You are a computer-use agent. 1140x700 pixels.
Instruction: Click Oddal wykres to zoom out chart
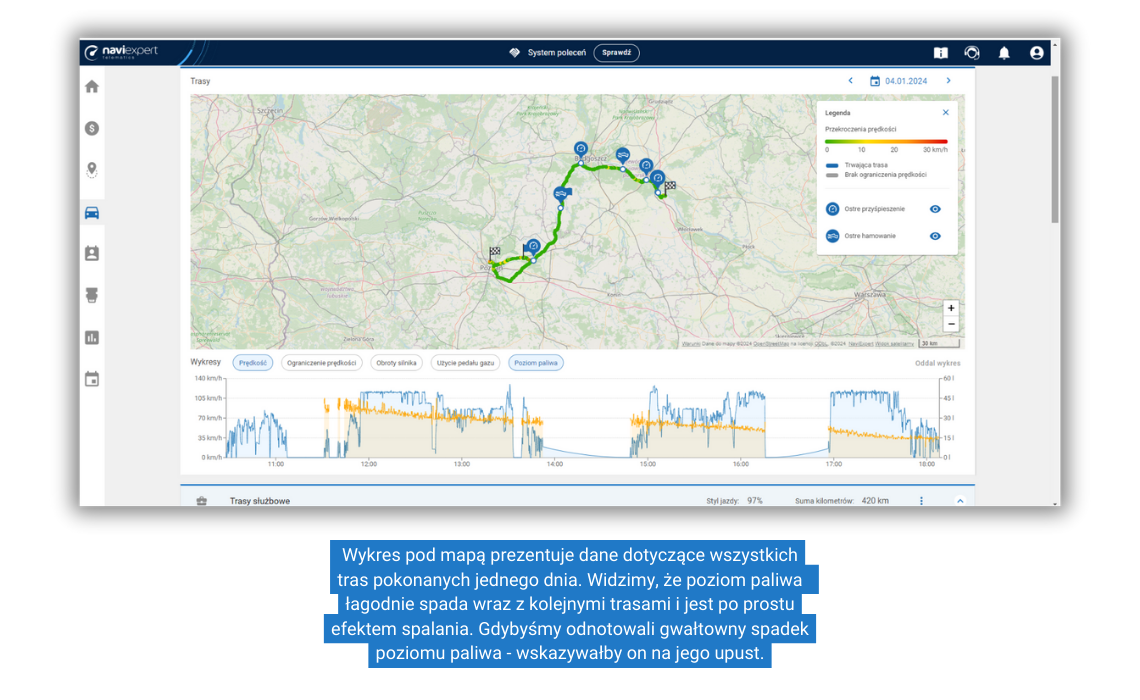937,363
